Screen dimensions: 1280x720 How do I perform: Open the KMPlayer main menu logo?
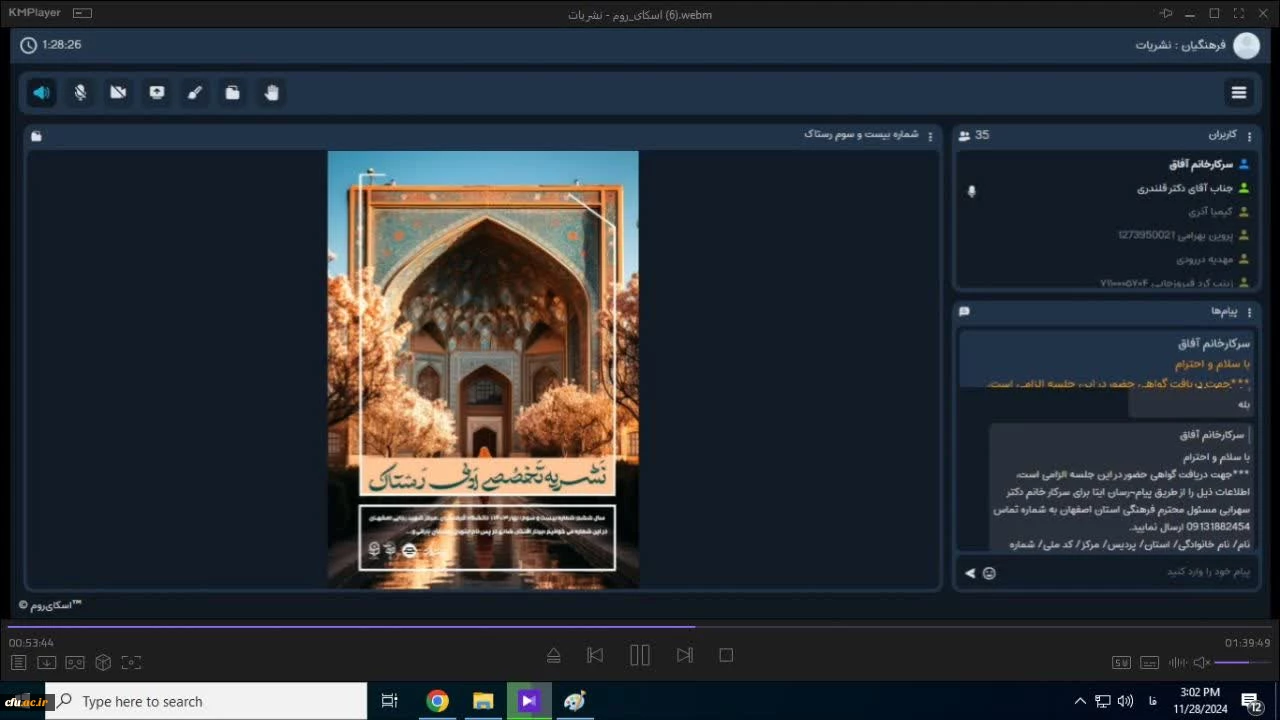[x=35, y=13]
